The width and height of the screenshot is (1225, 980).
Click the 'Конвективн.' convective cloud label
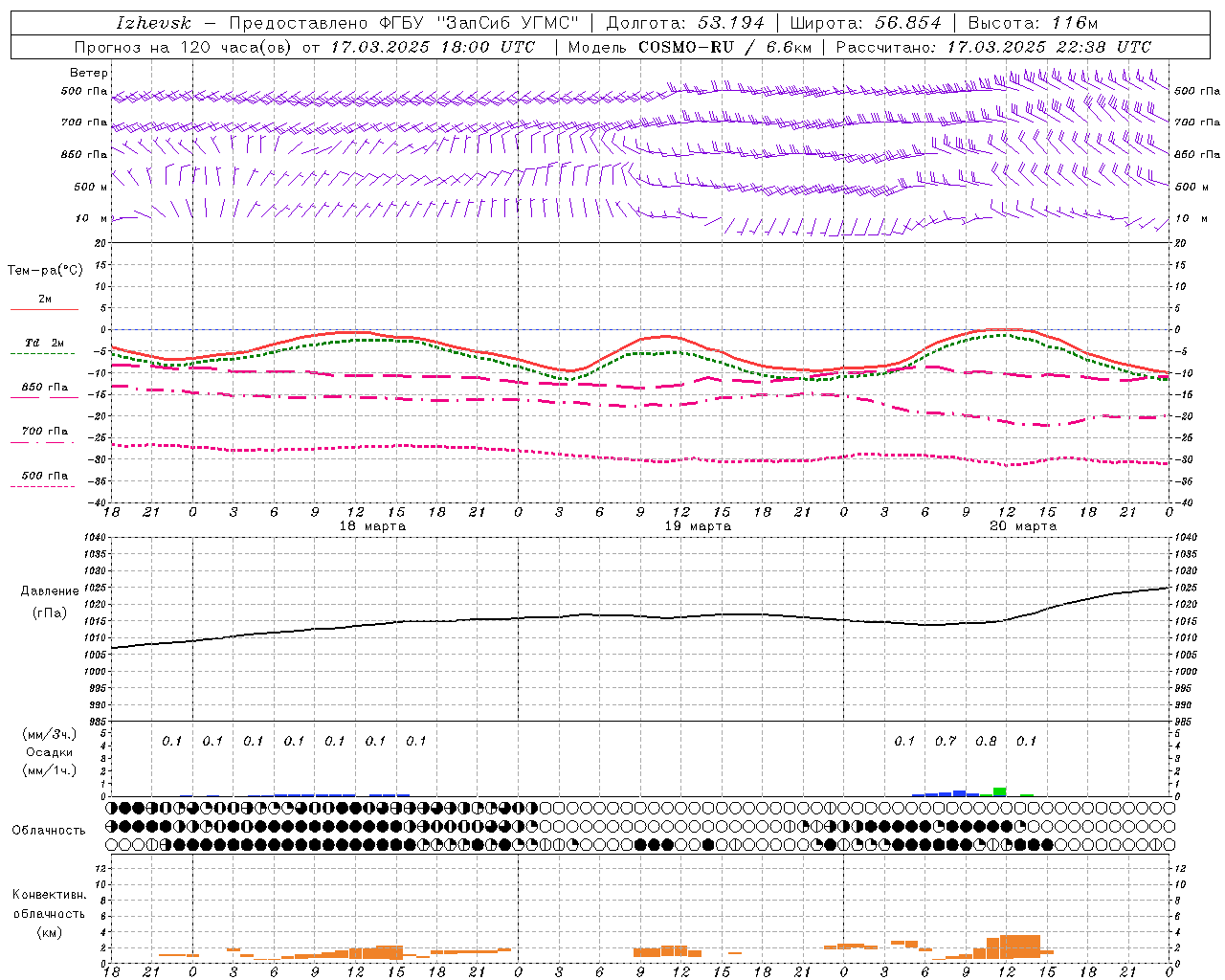point(50,895)
